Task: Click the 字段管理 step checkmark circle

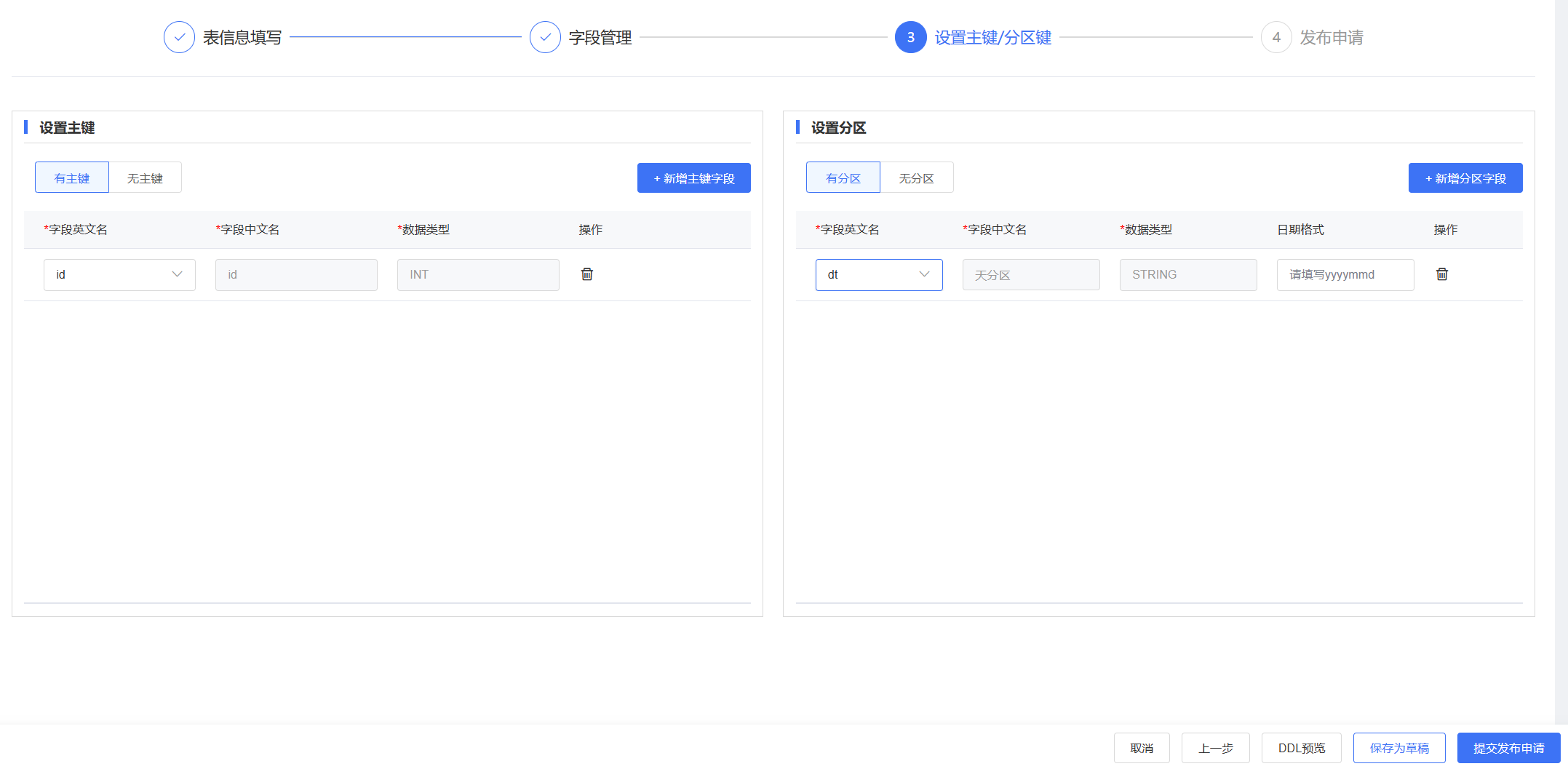Action: pos(545,37)
